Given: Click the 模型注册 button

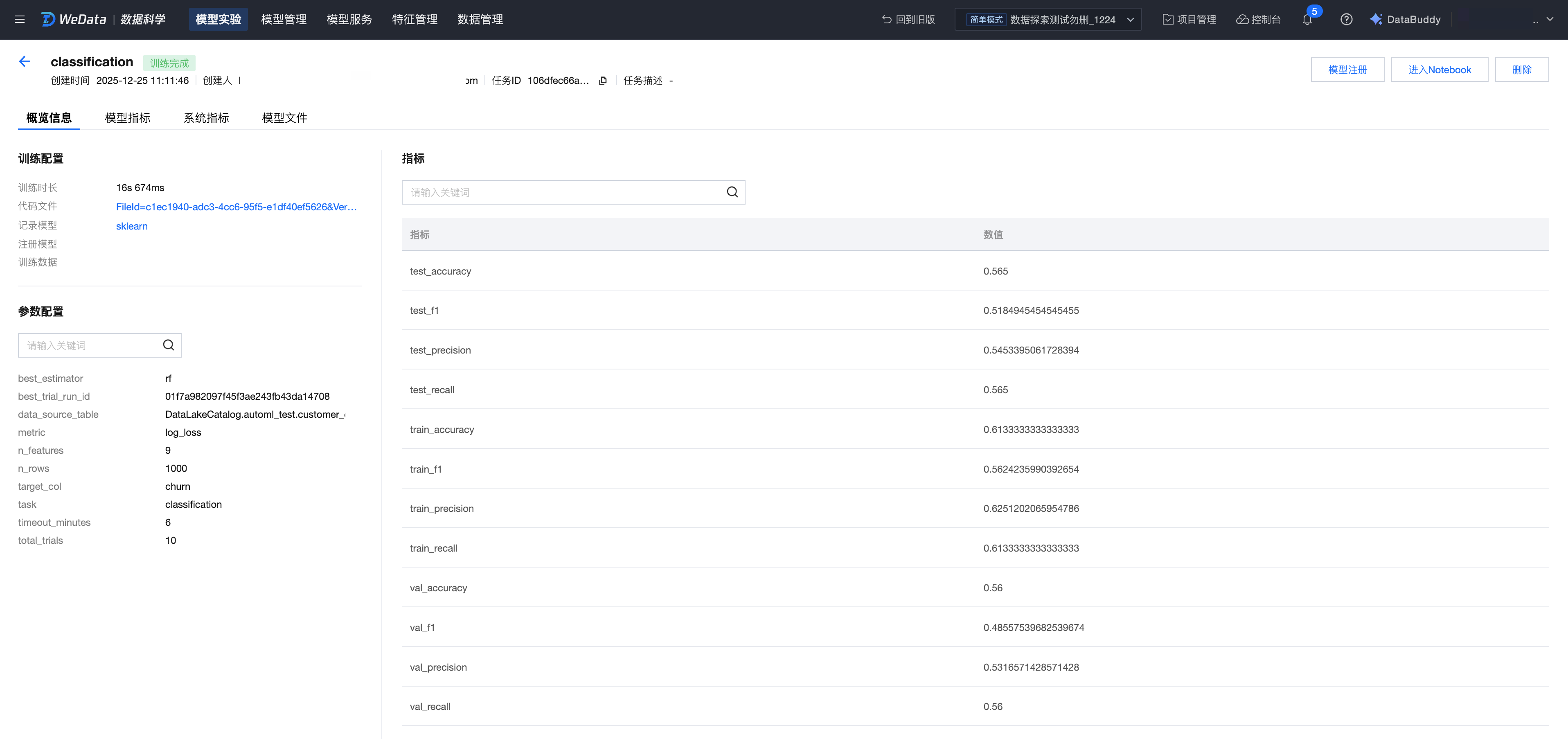Looking at the screenshot, I should pos(1347,70).
